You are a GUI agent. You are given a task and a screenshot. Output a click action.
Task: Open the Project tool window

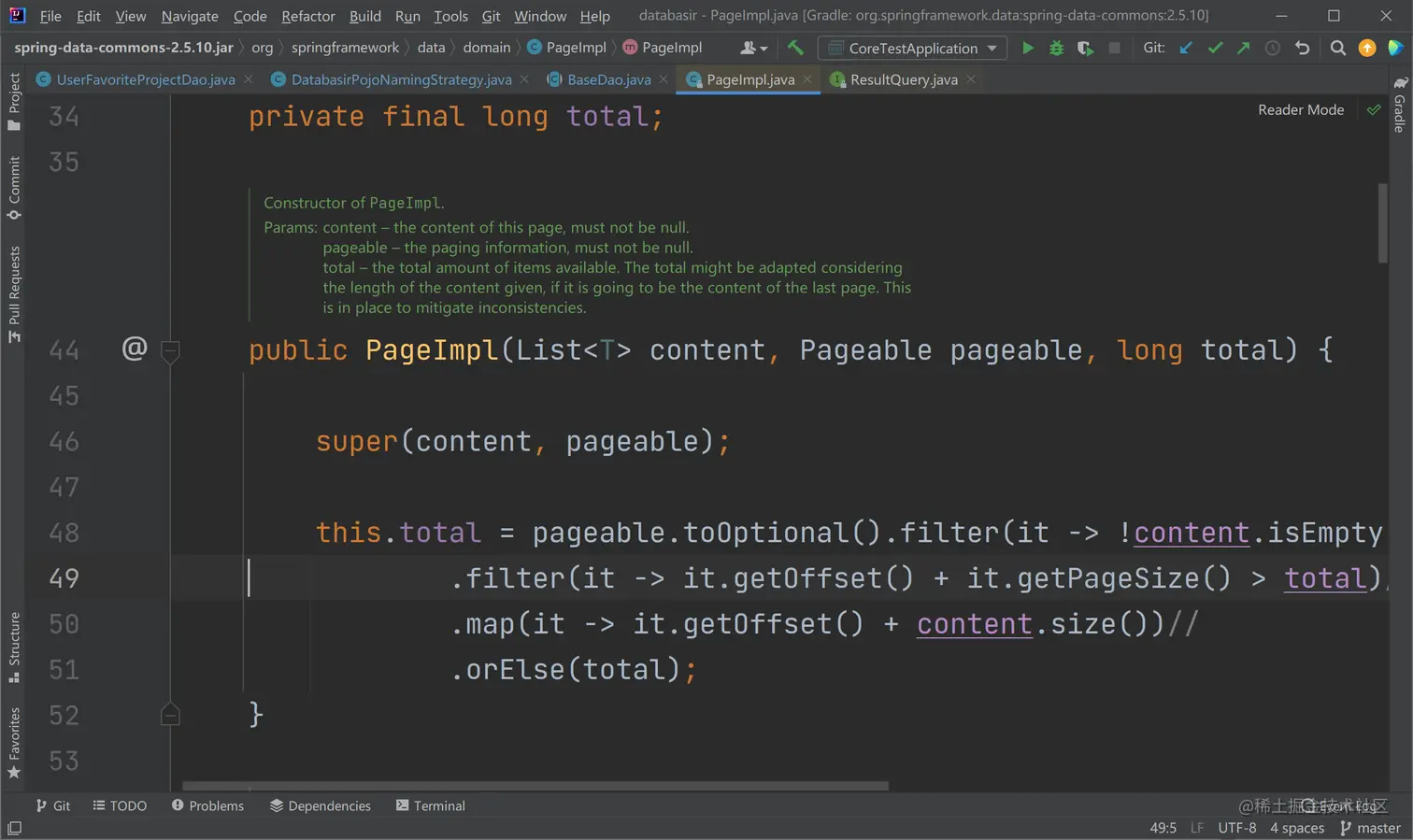[x=14, y=102]
